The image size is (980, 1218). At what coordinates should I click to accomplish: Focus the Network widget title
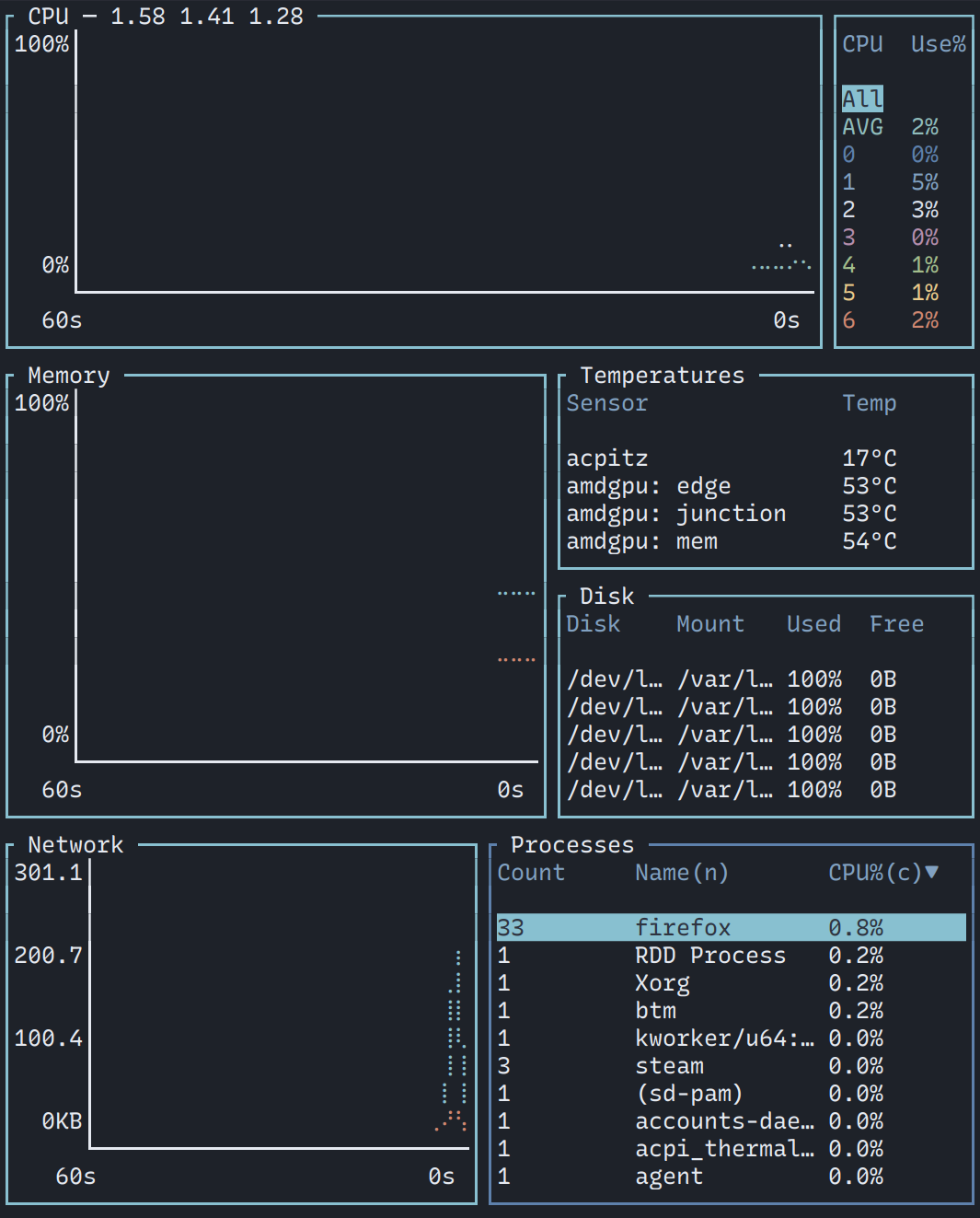pyautogui.click(x=75, y=844)
